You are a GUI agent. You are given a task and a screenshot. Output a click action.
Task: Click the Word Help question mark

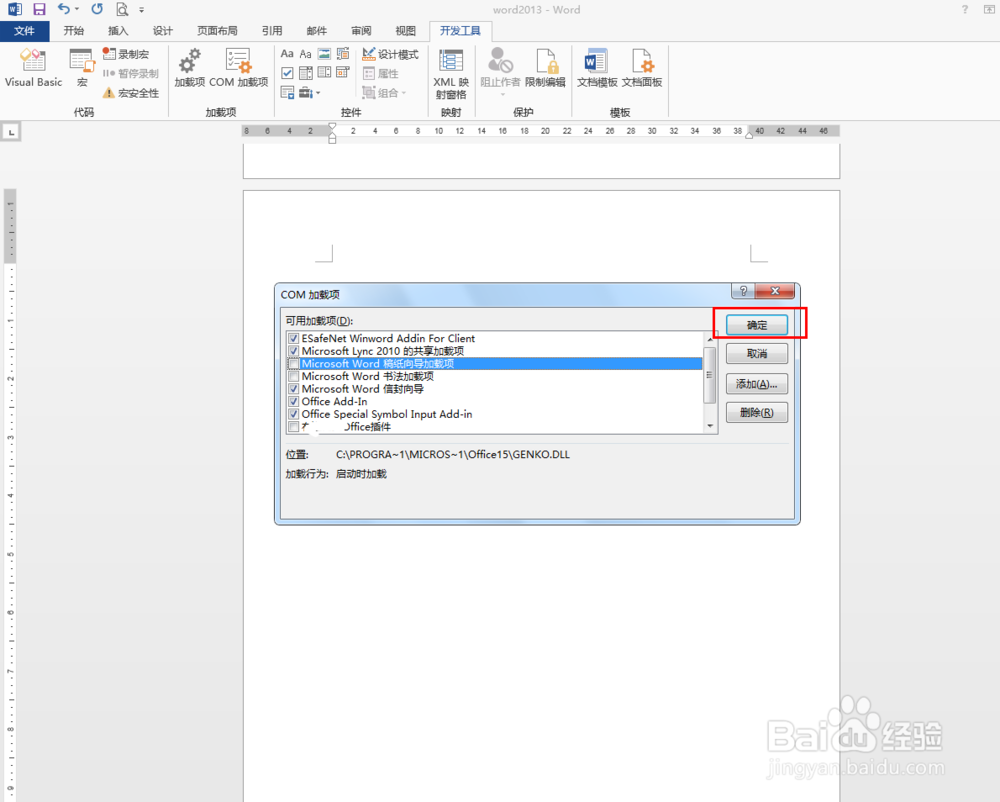tap(965, 10)
